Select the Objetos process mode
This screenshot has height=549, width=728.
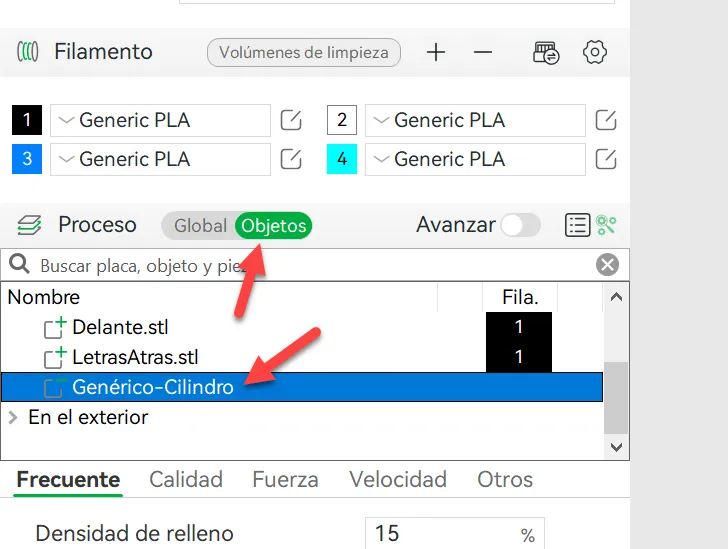click(273, 226)
